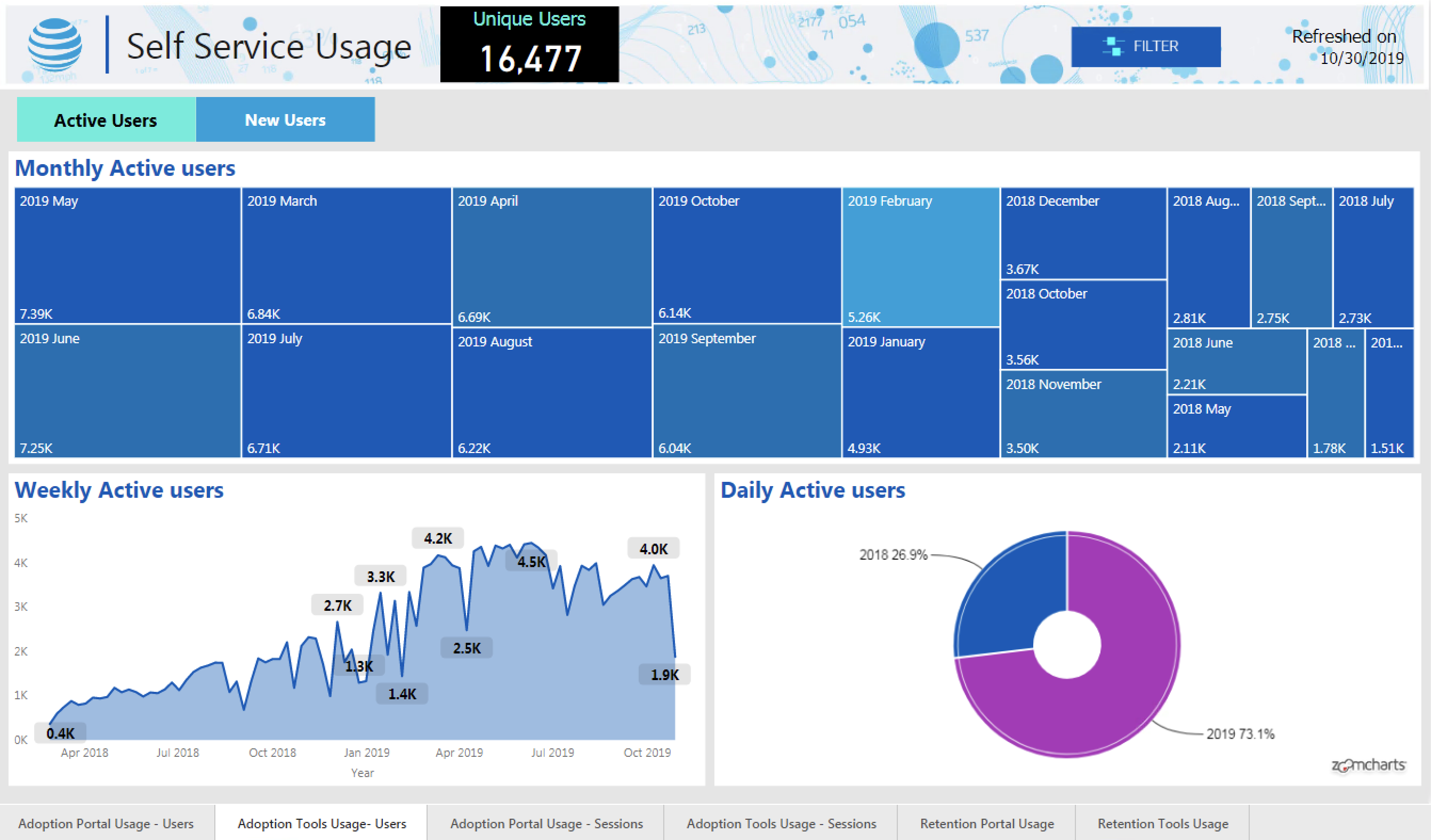Screen dimensions: 1431x840
Task: Click the 4.2K weekly data label
Action: click(438, 538)
